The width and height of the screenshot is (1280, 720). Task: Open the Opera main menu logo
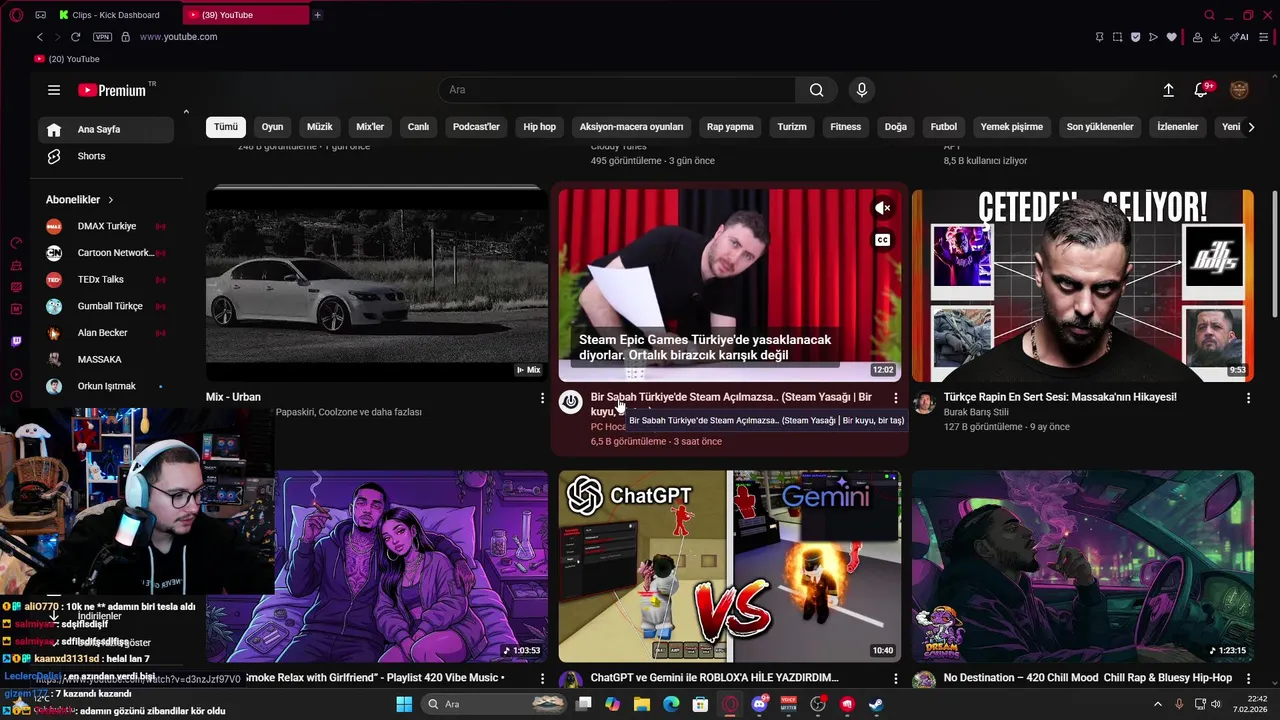point(15,15)
